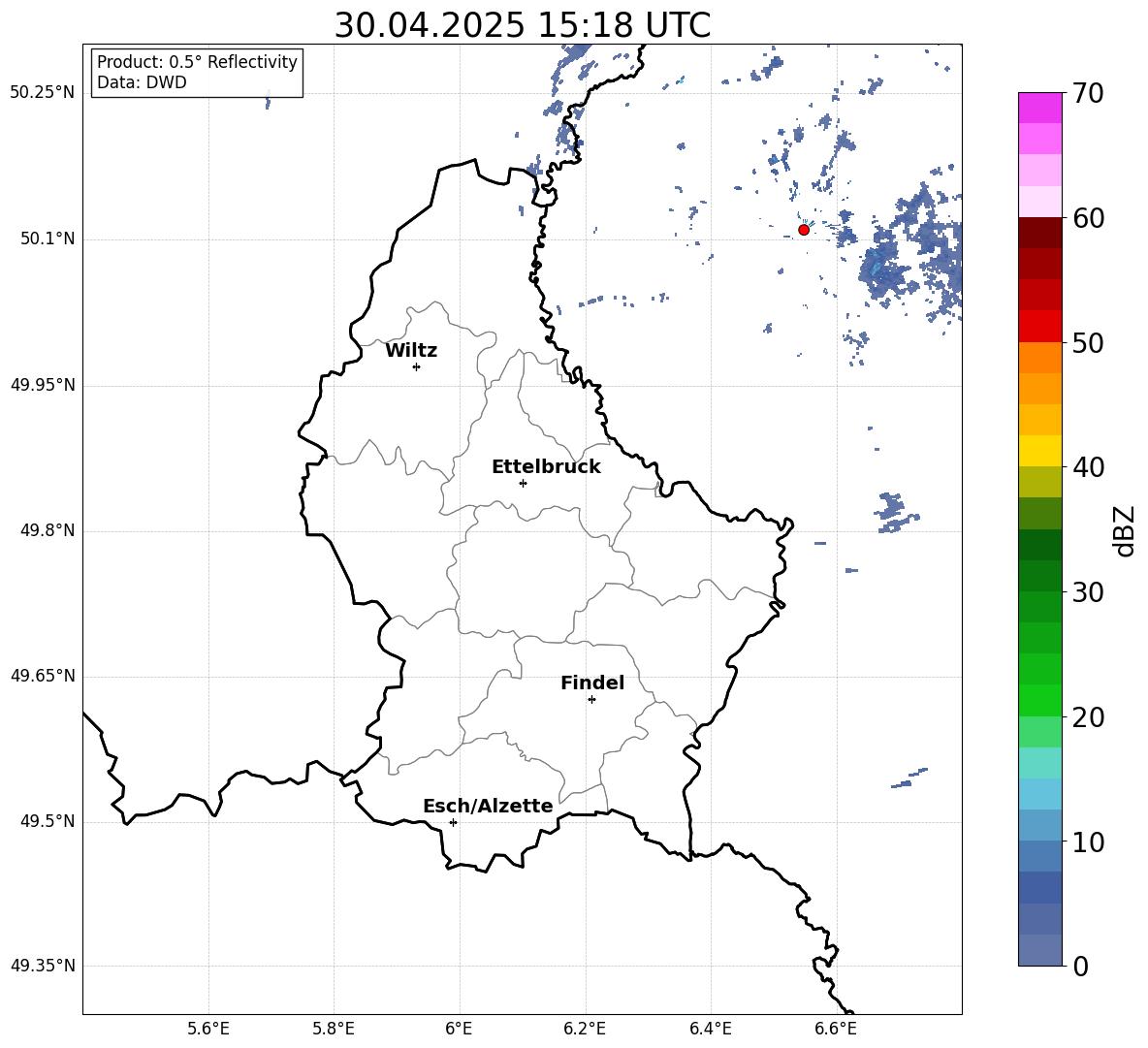Click the bright red colorbar segment above 50
1148x1048 pixels.
coord(1040,327)
